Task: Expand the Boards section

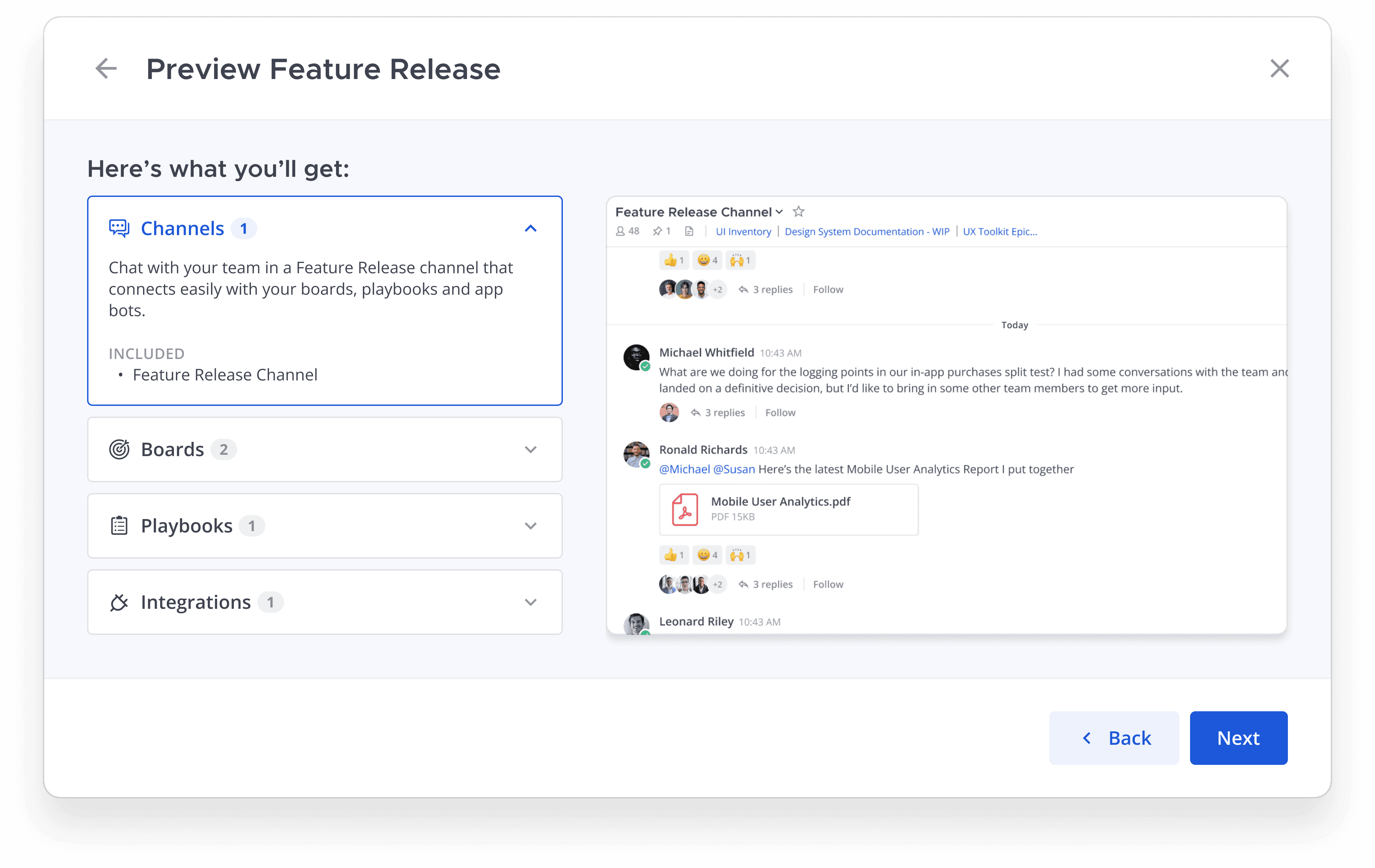Action: [x=530, y=450]
